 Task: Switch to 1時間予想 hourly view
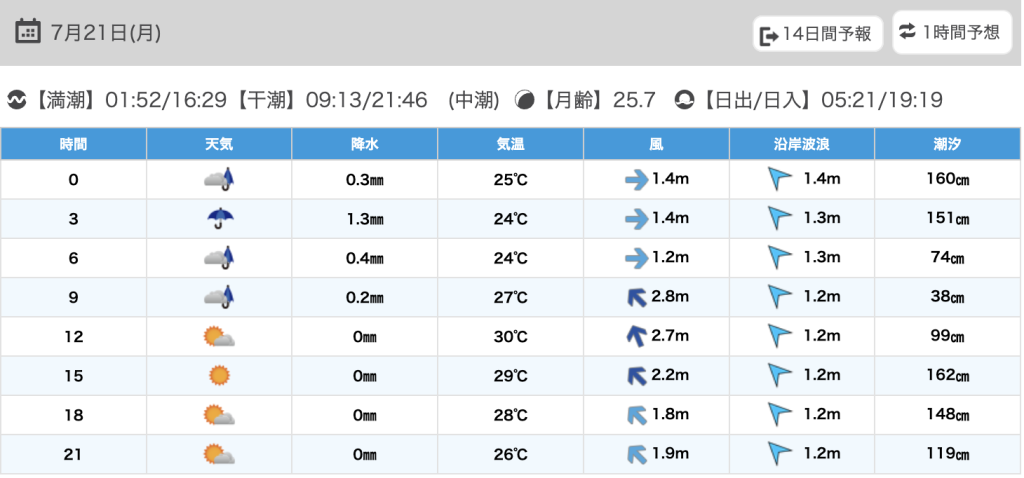(x=950, y=32)
